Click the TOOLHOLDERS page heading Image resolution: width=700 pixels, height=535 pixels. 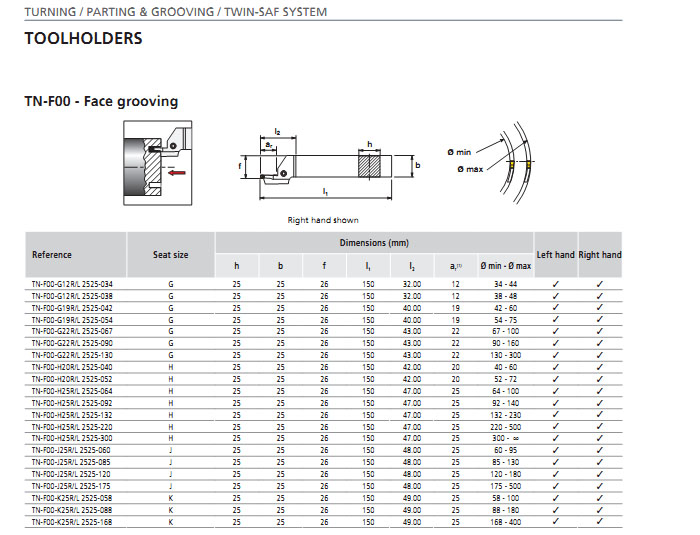pos(83,39)
